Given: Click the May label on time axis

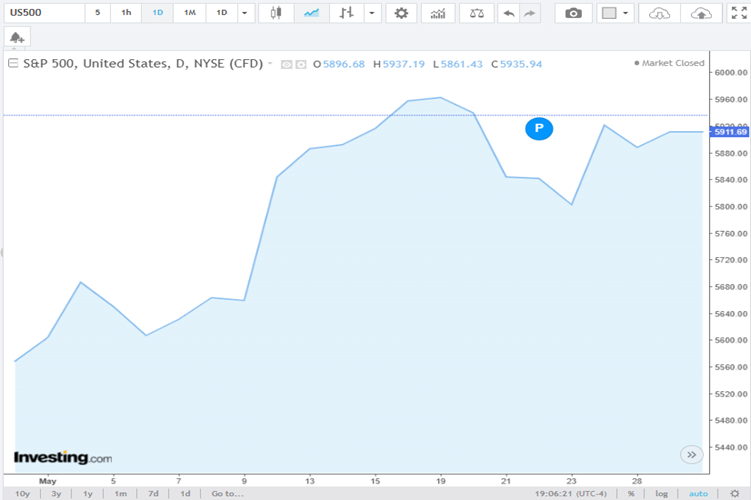Looking at the screenshot, I should [x=47, y=481].
